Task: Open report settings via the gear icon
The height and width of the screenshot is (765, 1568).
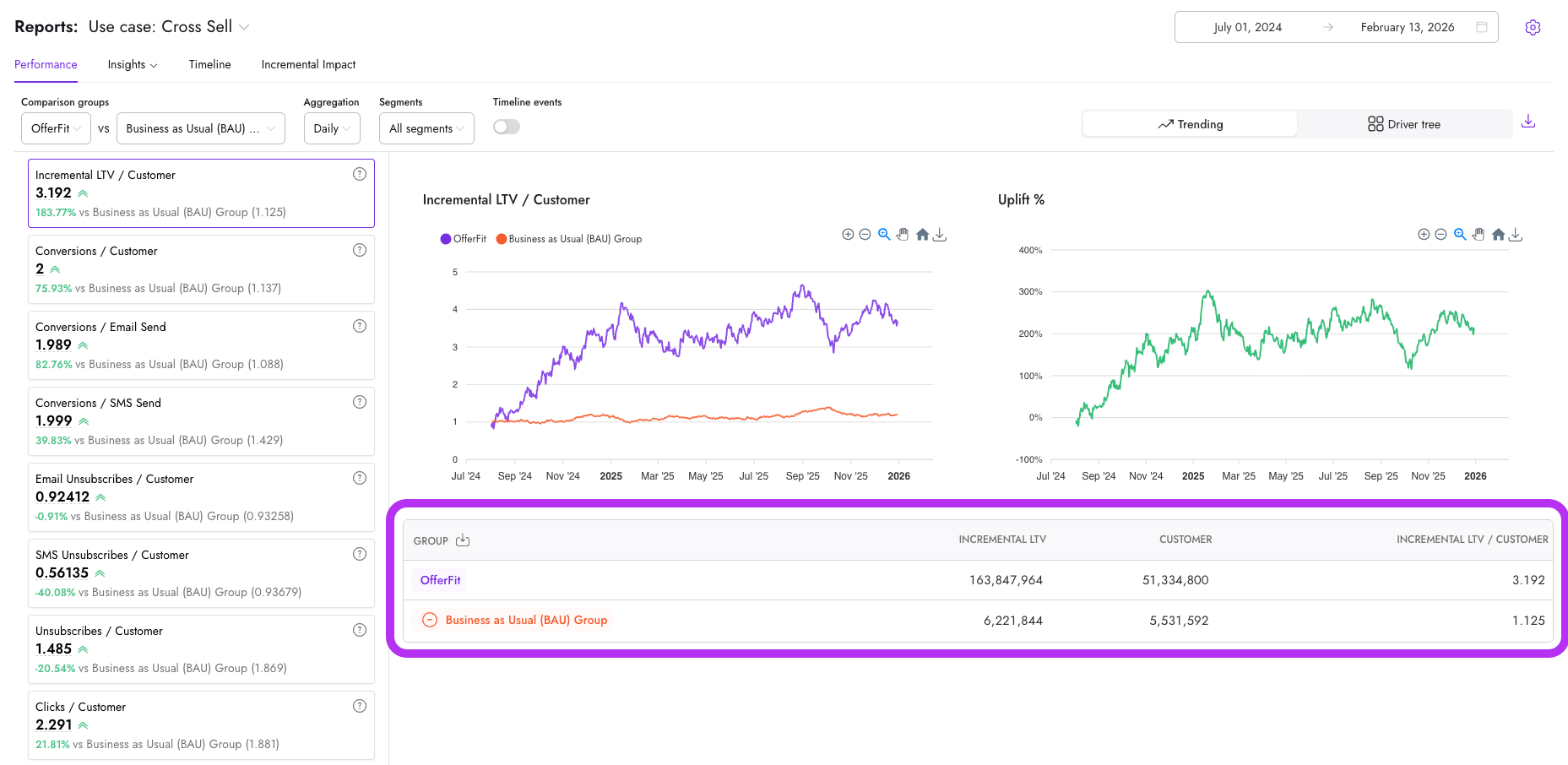Action: 1533,26
